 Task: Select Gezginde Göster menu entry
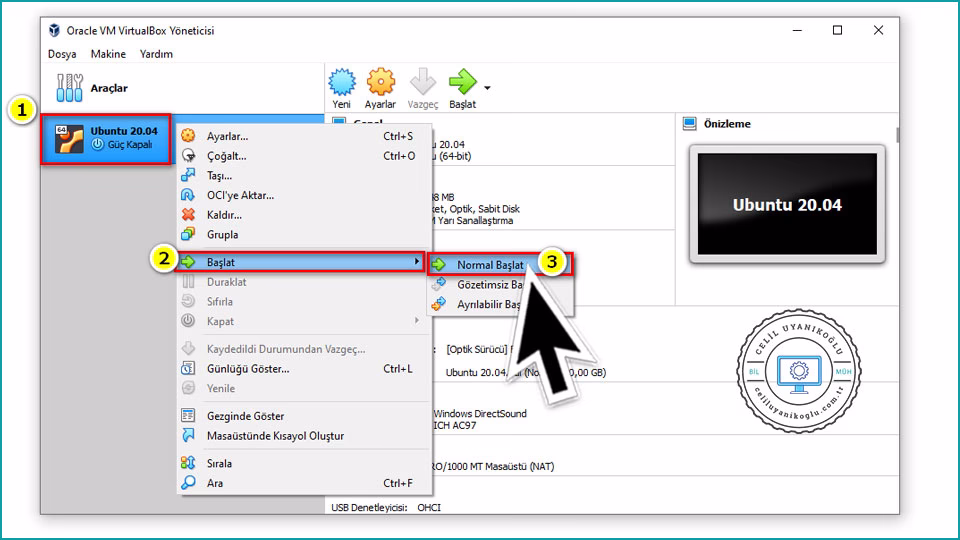point(304,415)
